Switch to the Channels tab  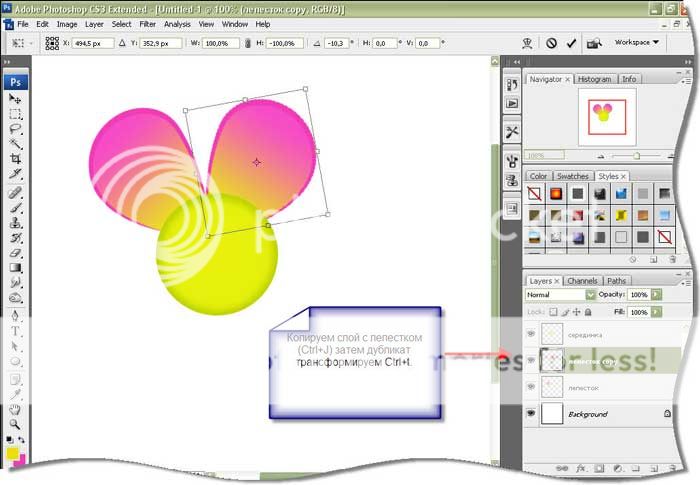583,281
